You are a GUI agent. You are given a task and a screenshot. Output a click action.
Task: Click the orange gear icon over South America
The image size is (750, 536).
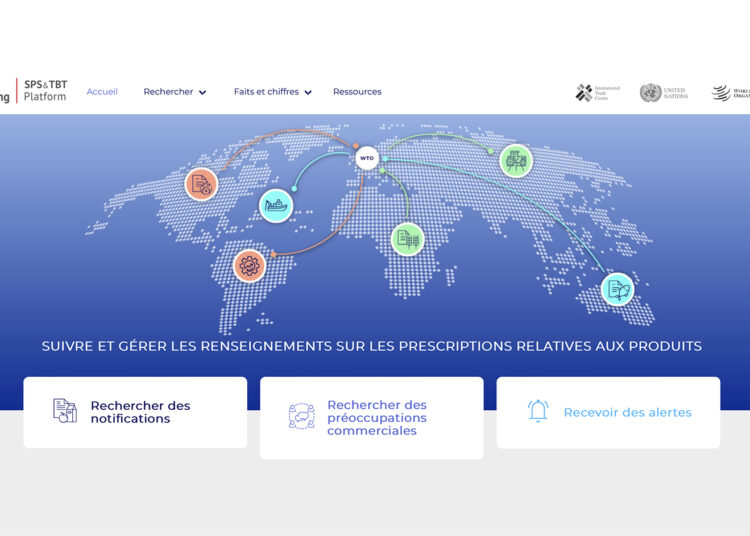(x=249, y=265)
